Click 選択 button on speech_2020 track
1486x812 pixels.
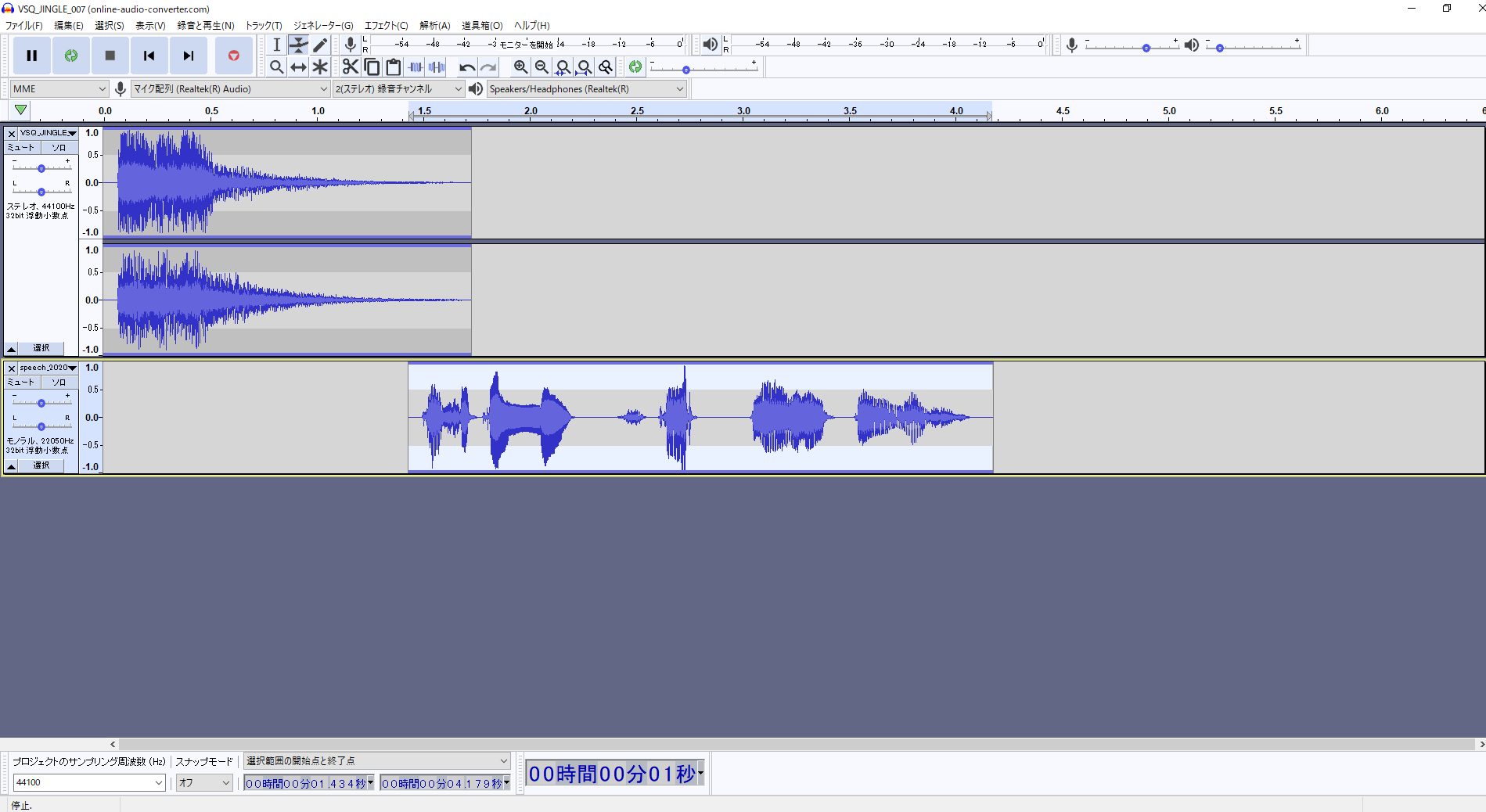41,466
